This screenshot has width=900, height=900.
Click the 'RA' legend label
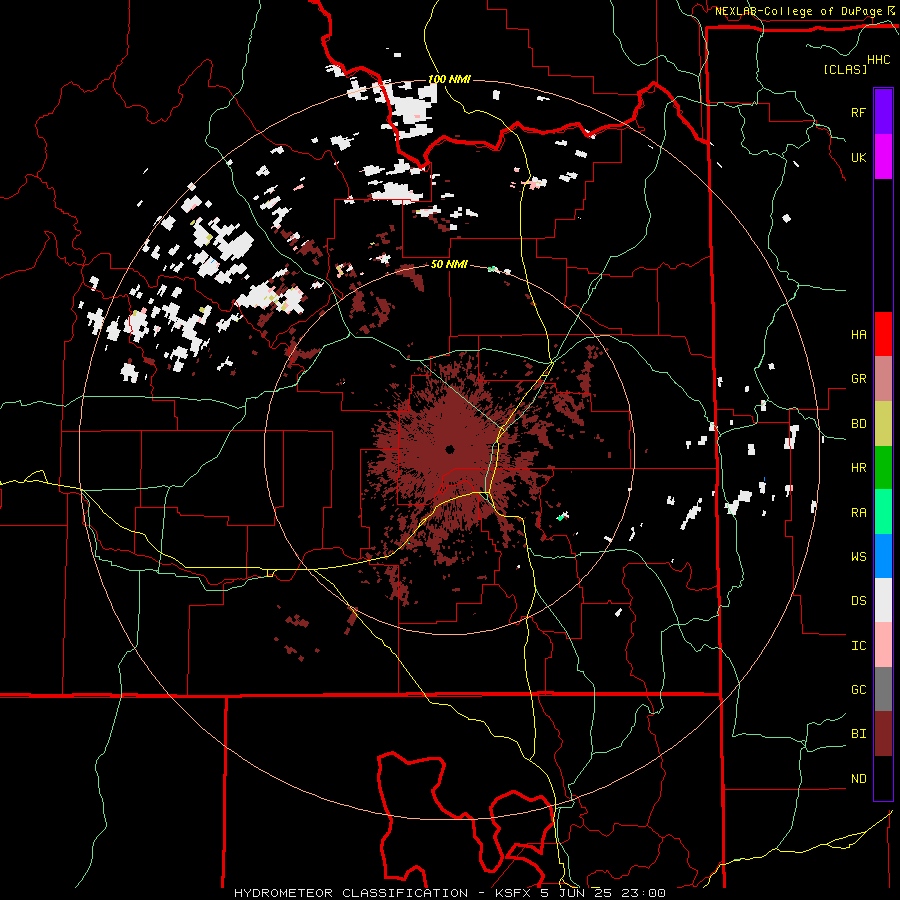(x=858, y=513)
